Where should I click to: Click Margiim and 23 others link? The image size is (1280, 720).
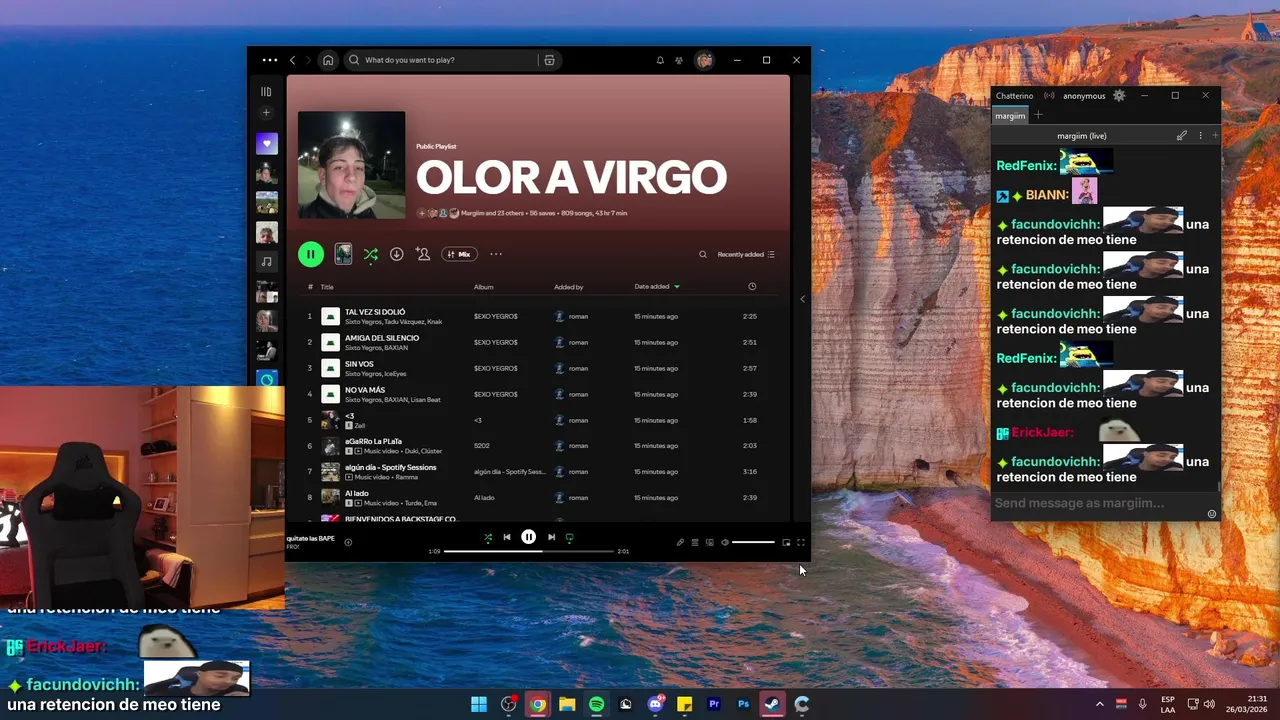[493, 213]
